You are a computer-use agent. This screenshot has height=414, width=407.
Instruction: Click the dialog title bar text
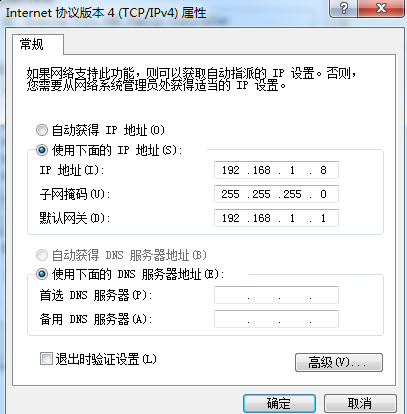[x=106, y=13]
